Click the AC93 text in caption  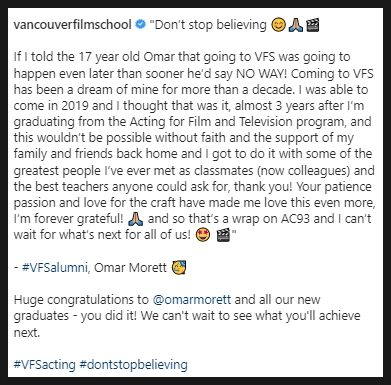(x=295, y=219)
